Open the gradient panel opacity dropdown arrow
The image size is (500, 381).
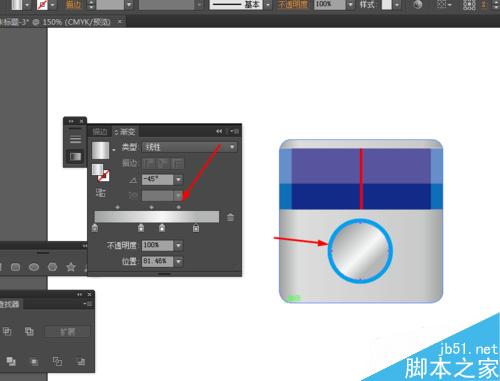179,246
